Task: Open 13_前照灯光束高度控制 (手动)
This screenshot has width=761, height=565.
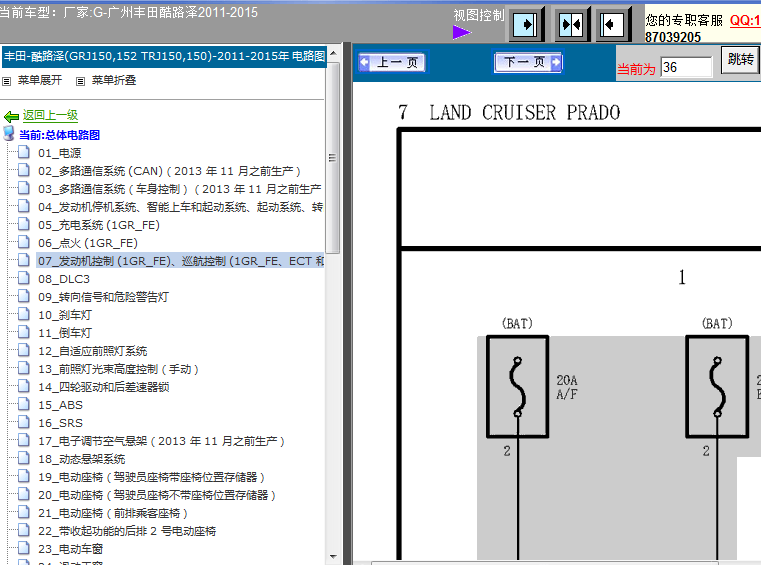Action: point(118,369)
